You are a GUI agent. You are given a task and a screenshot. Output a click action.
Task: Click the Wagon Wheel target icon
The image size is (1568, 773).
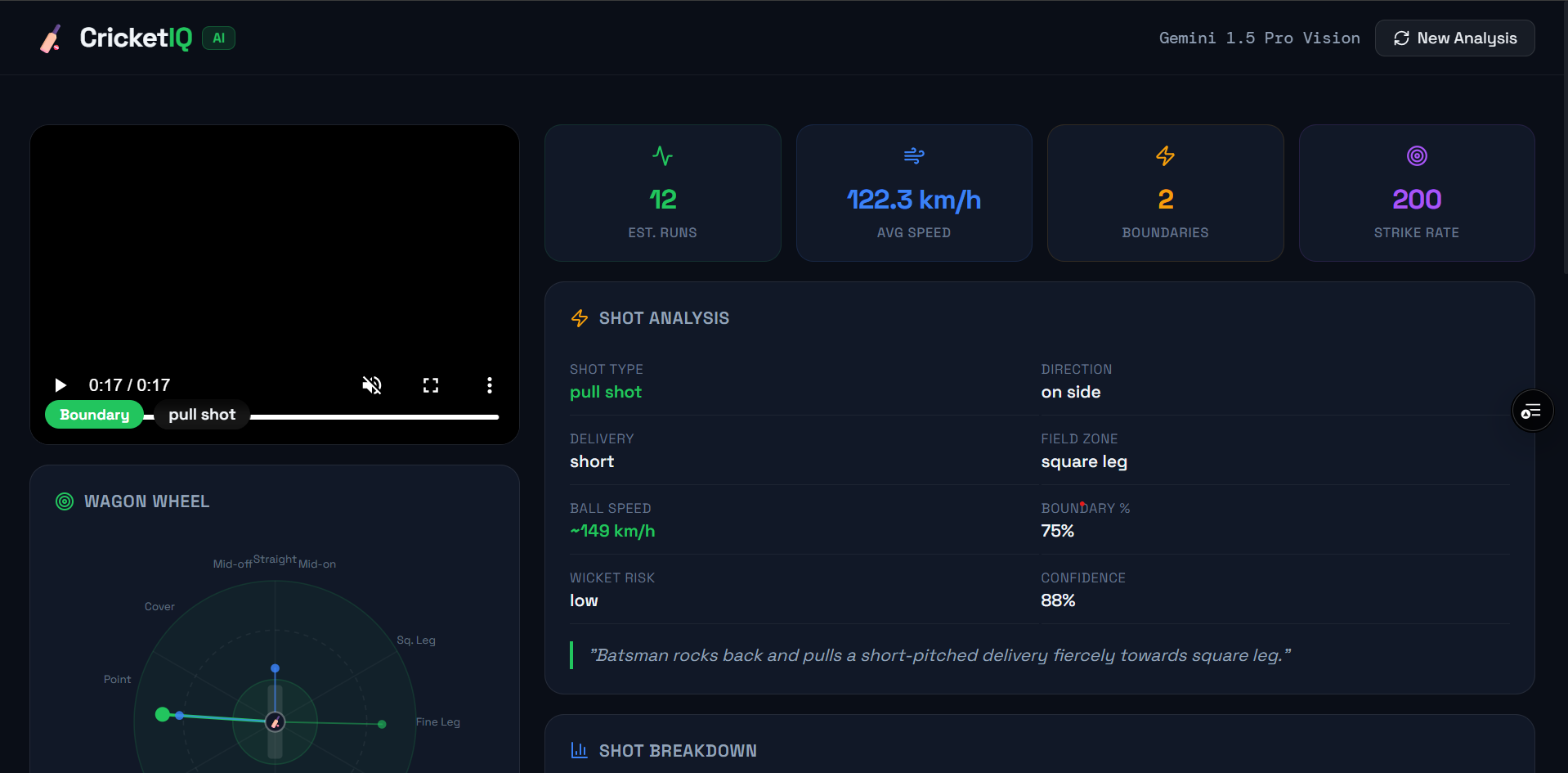tap(65, 501)
